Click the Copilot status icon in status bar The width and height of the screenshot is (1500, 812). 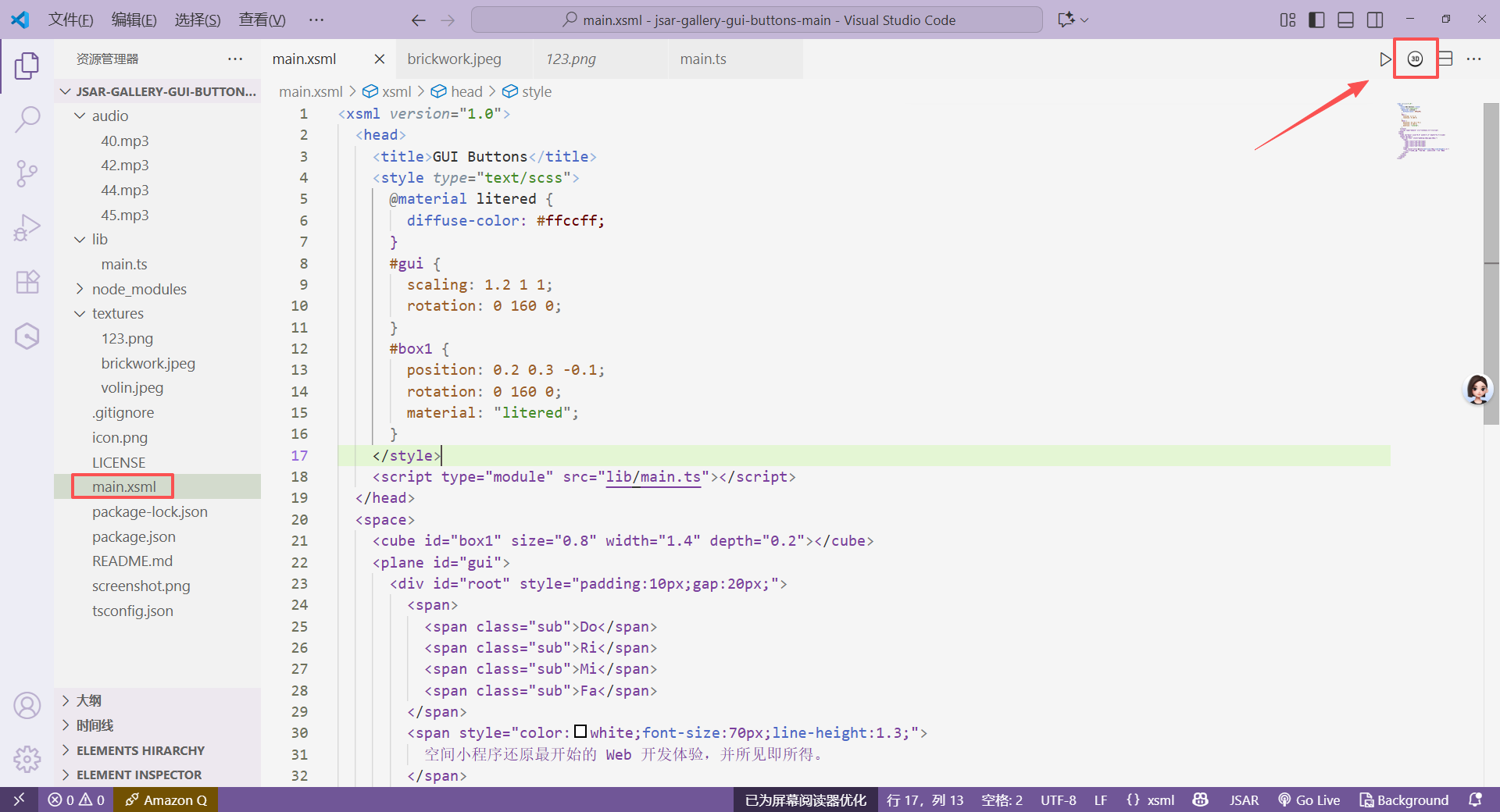[1201, 800]
